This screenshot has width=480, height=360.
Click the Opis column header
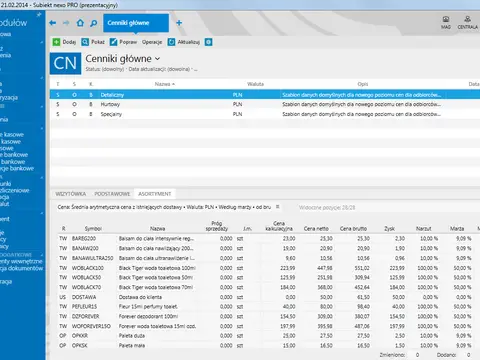point(363,84)
